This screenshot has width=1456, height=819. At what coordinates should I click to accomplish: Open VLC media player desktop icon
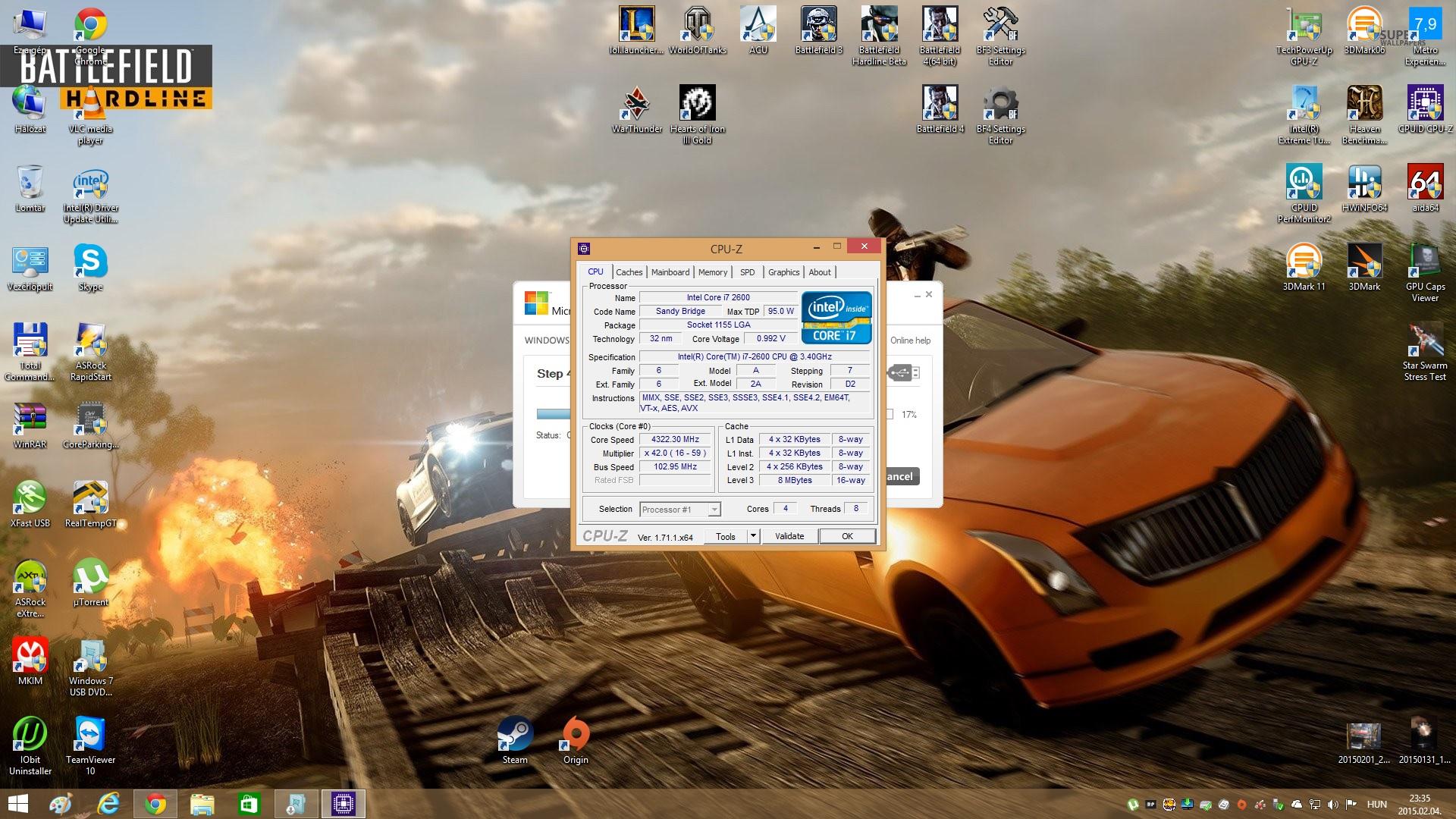[90, 115]
